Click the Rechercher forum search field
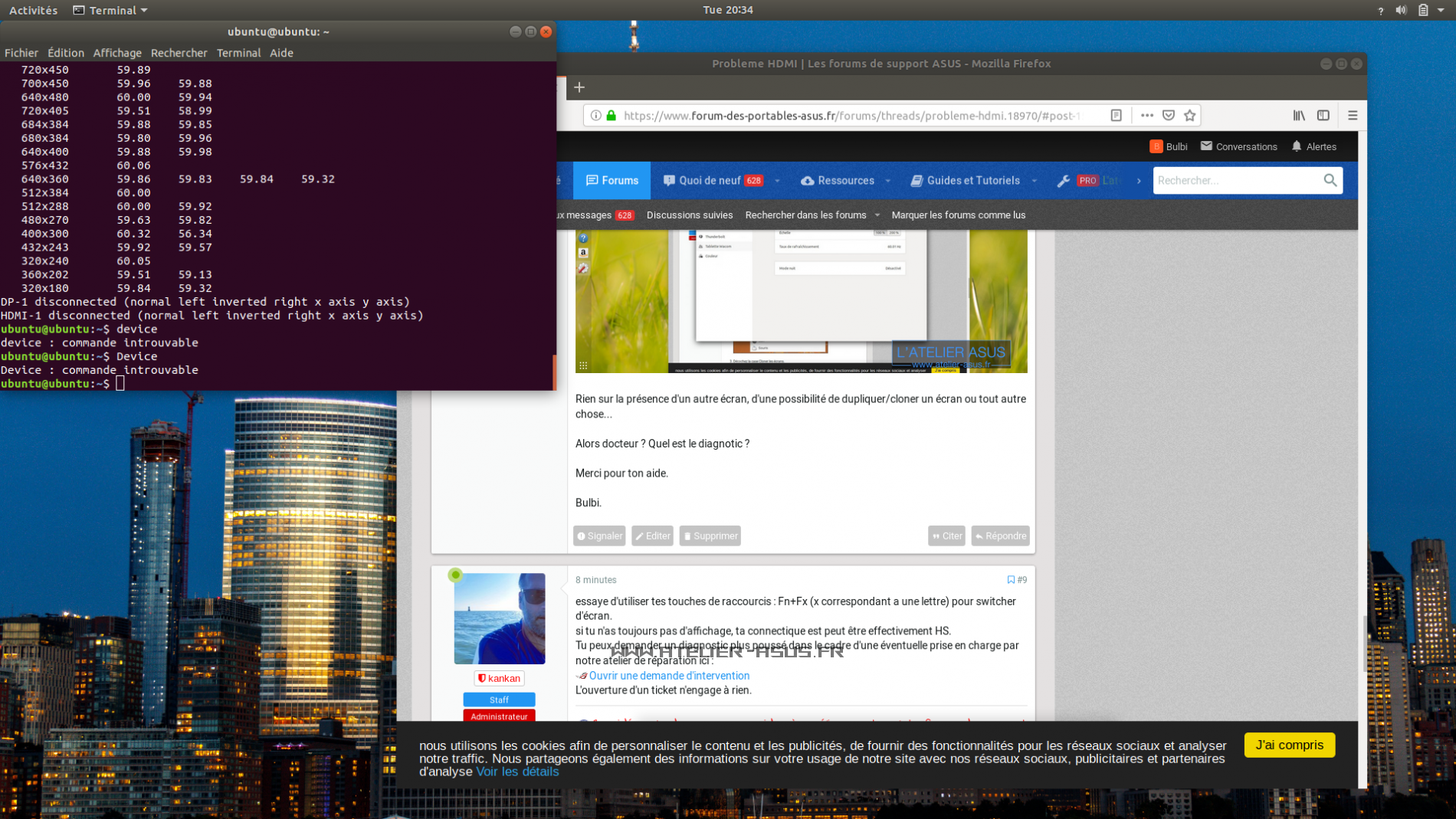The image size is (1456, 819). (x=1235, y=181)
